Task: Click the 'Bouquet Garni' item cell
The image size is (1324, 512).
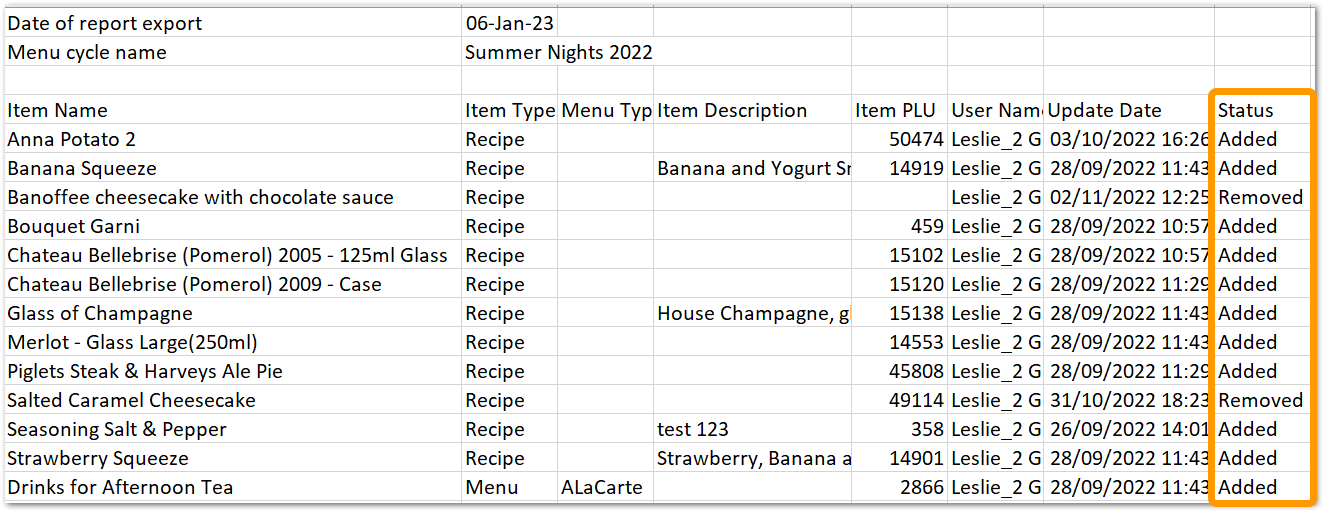Action: tap(232, 226)
